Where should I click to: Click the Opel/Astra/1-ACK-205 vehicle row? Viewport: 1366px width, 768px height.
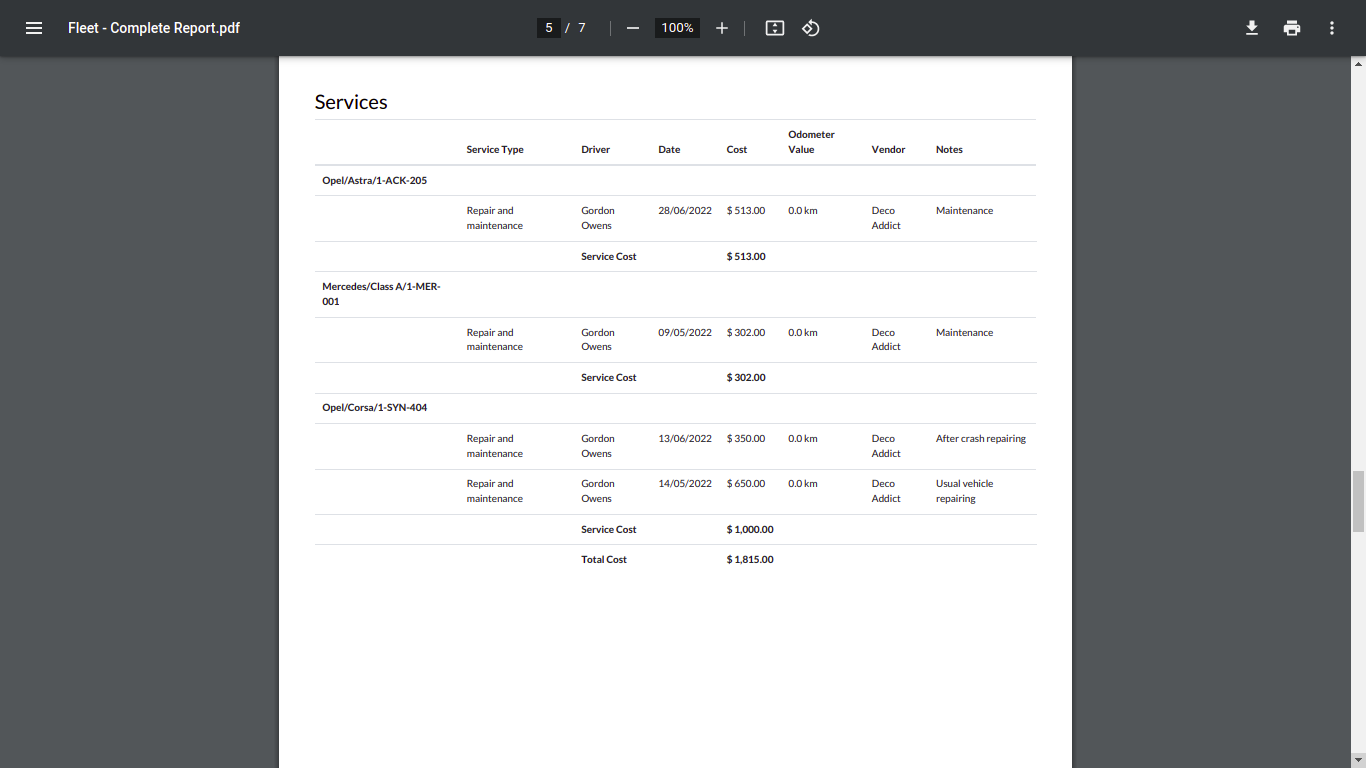coord(675,181)
